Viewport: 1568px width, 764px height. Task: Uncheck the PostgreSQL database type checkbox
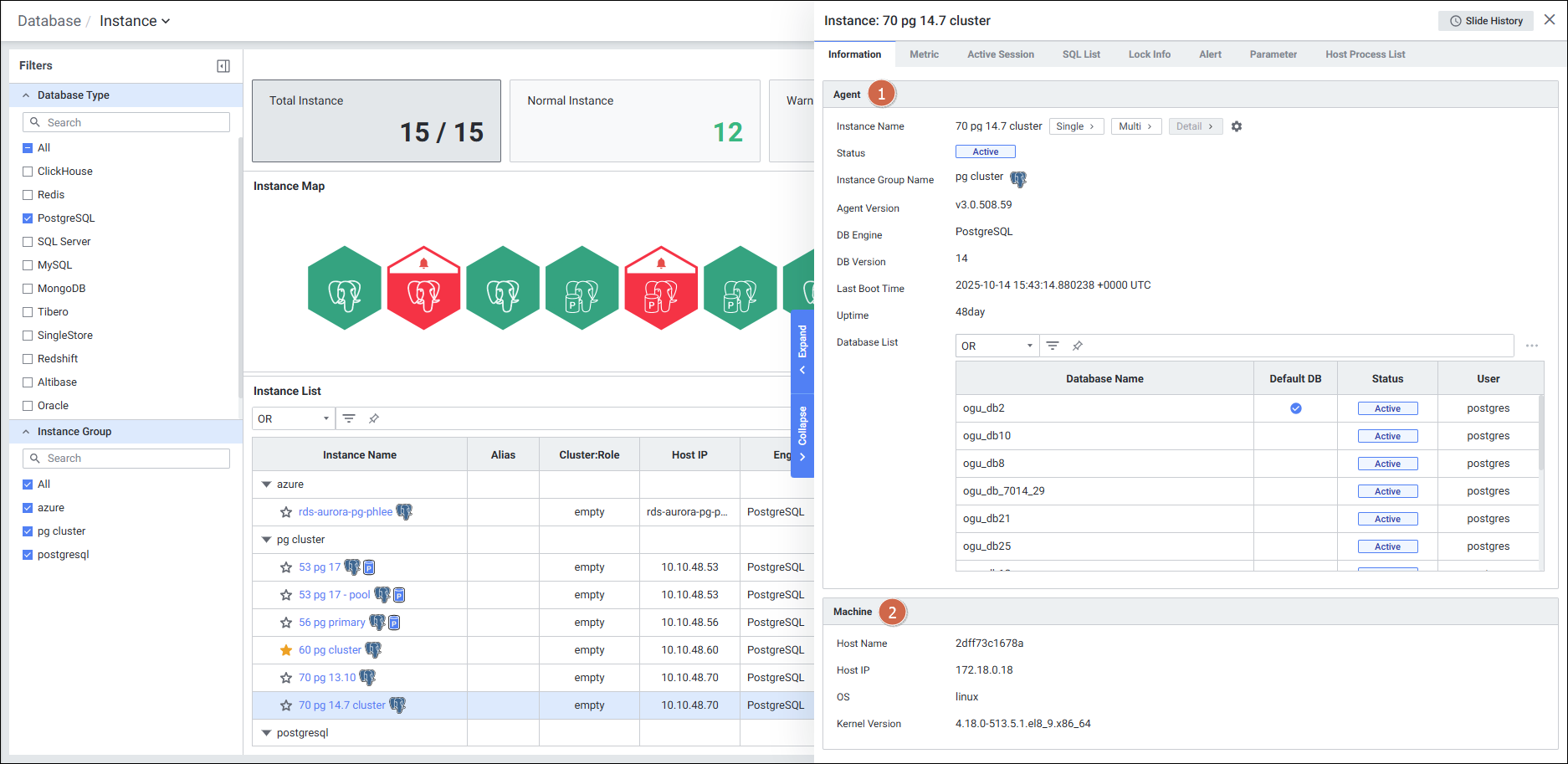point(28,218)
